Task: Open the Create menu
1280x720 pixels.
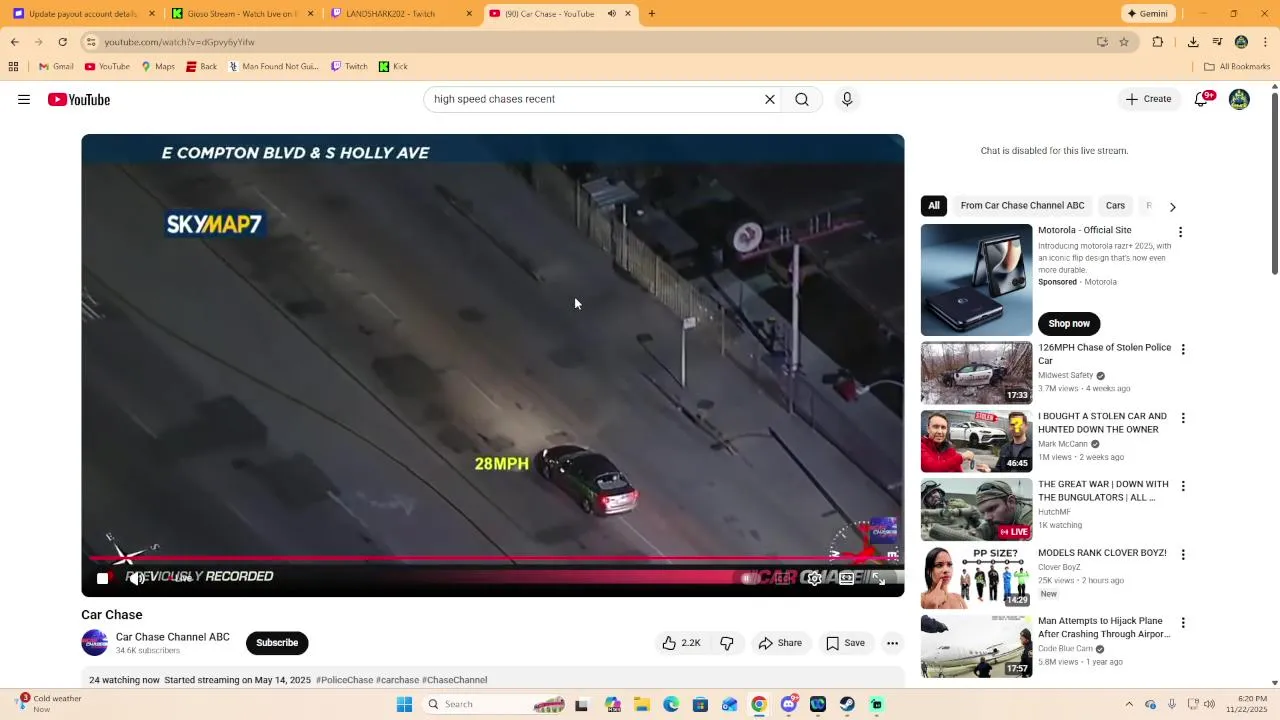Action: click(x=1148, y=99)
